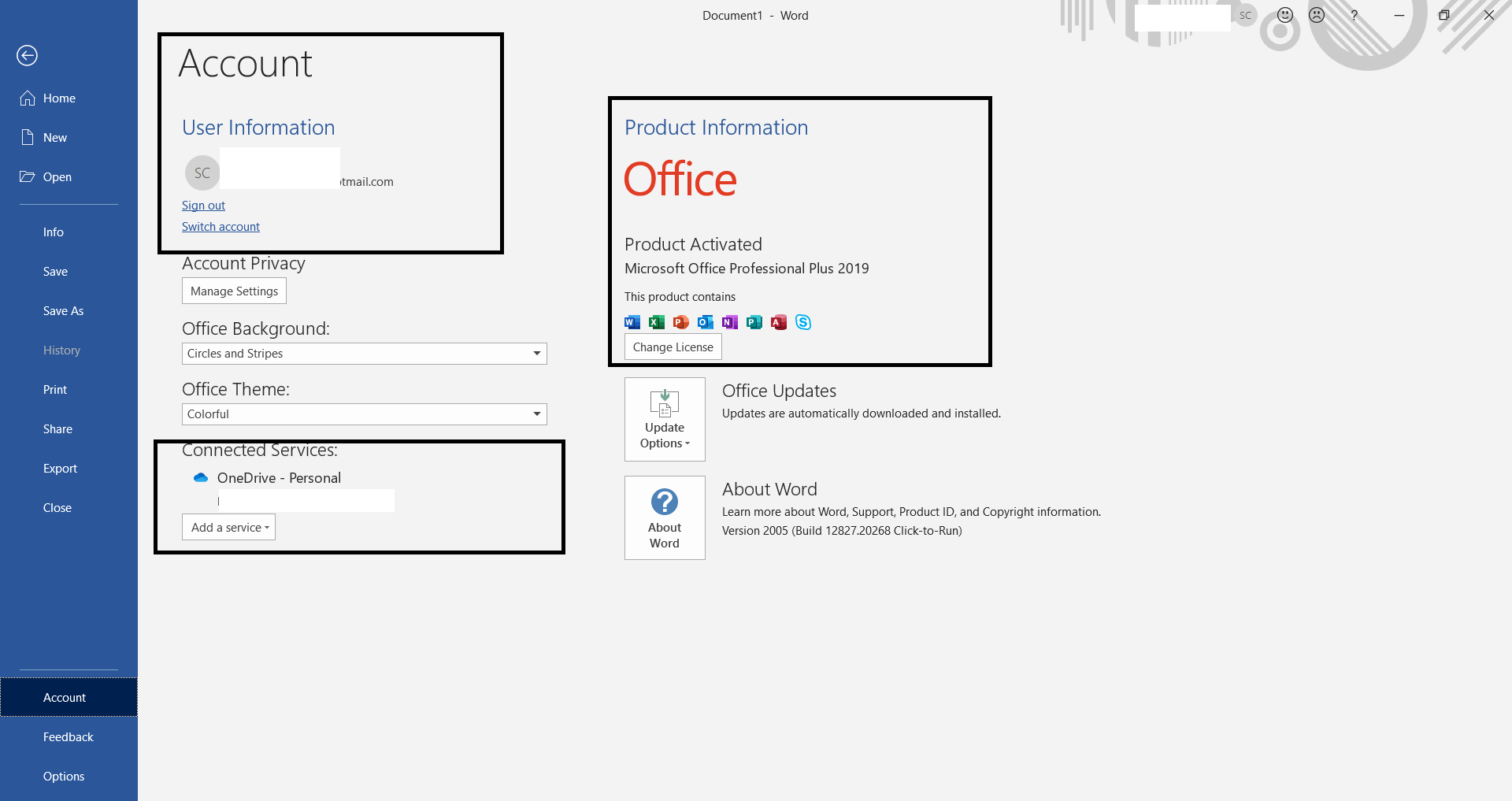The width and height of the screenshot is (1512, 801).
Task: Click the Product Activated status text
Action: point(693,244)
